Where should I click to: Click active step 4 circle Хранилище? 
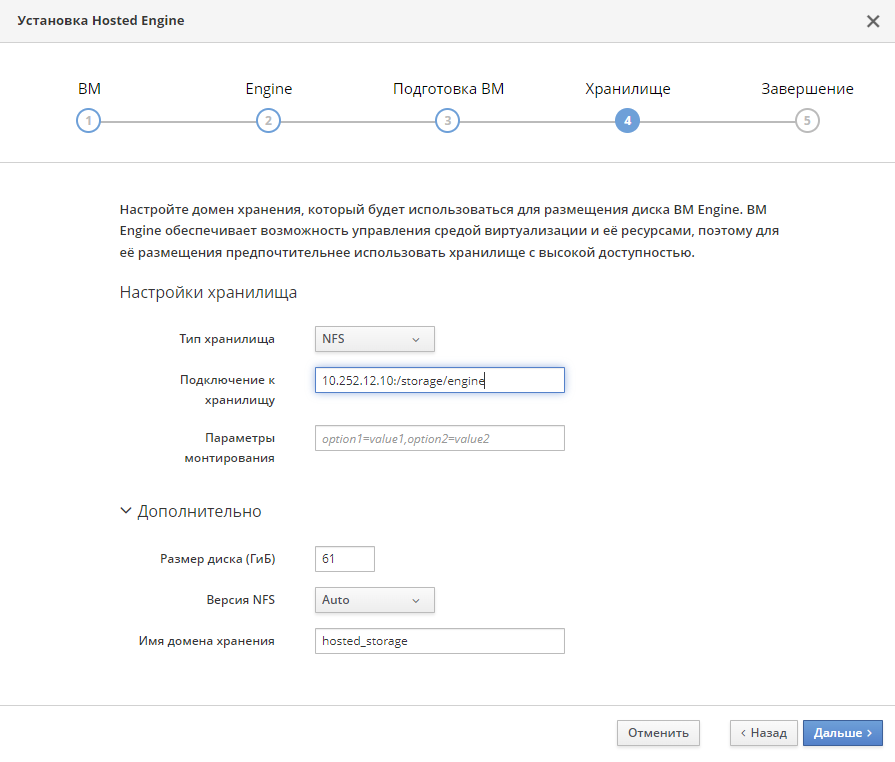627,120
